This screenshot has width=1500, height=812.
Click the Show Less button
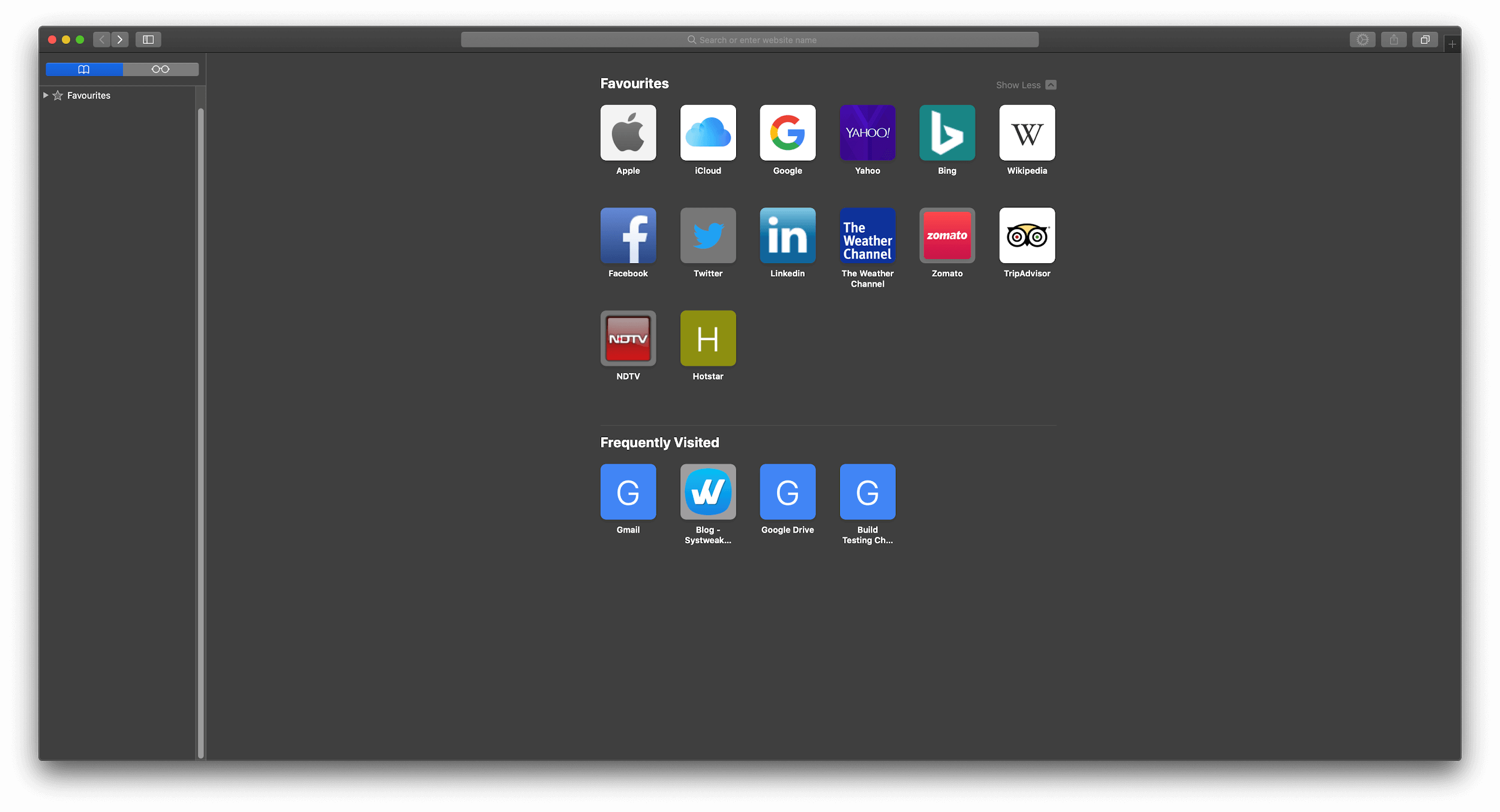(x=1025, y=85)
